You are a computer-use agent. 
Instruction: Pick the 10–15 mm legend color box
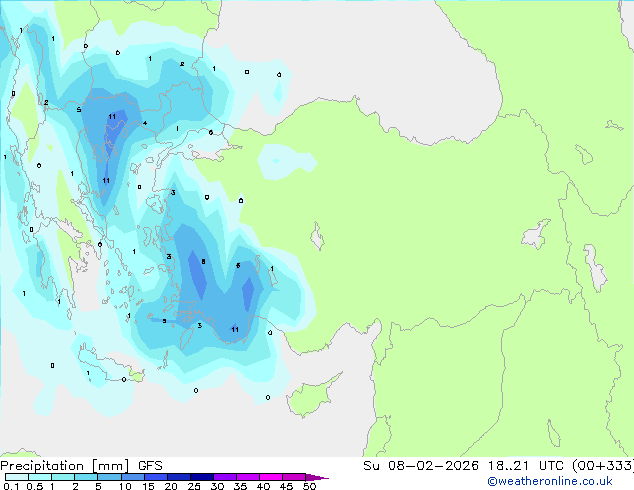(x=133, y=477)
